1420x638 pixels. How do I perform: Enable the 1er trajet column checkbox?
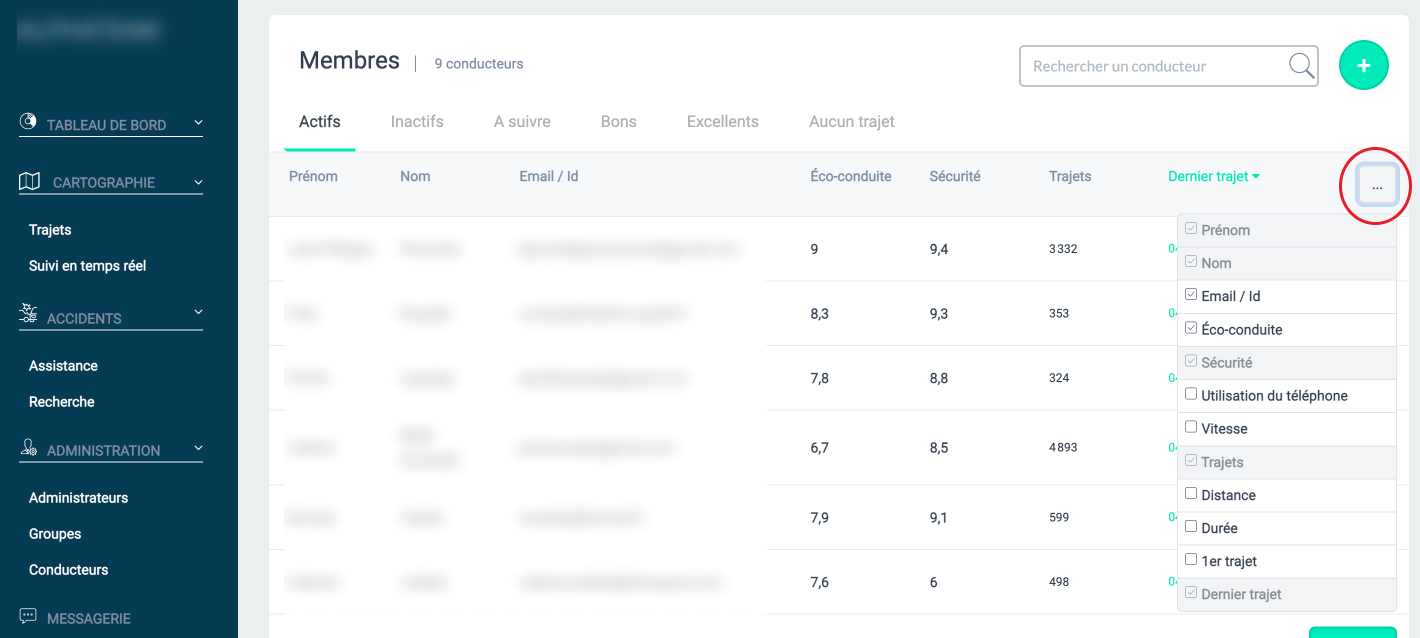coord(1191,560)
